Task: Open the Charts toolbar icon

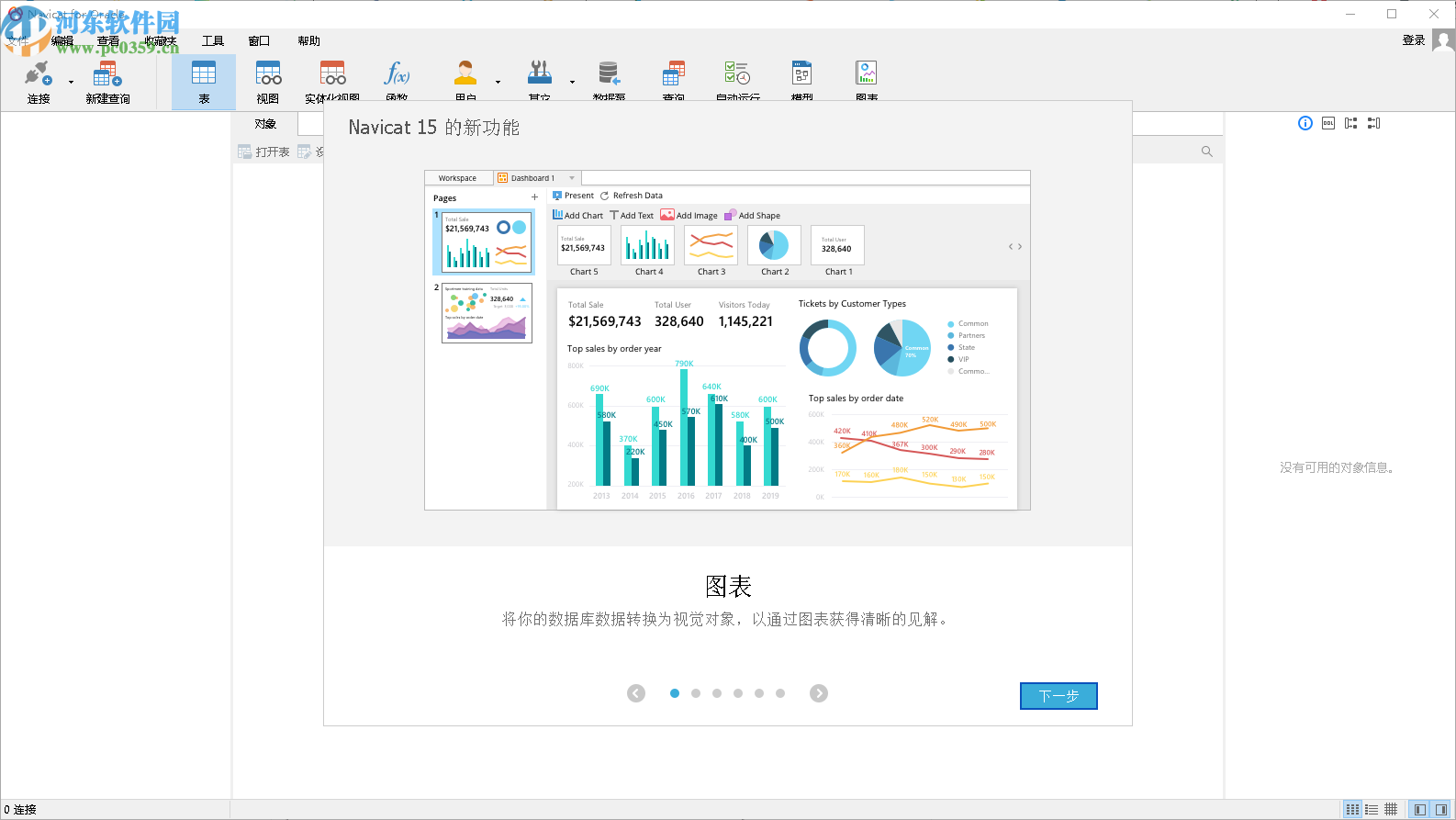Action: tap(866, 83)
